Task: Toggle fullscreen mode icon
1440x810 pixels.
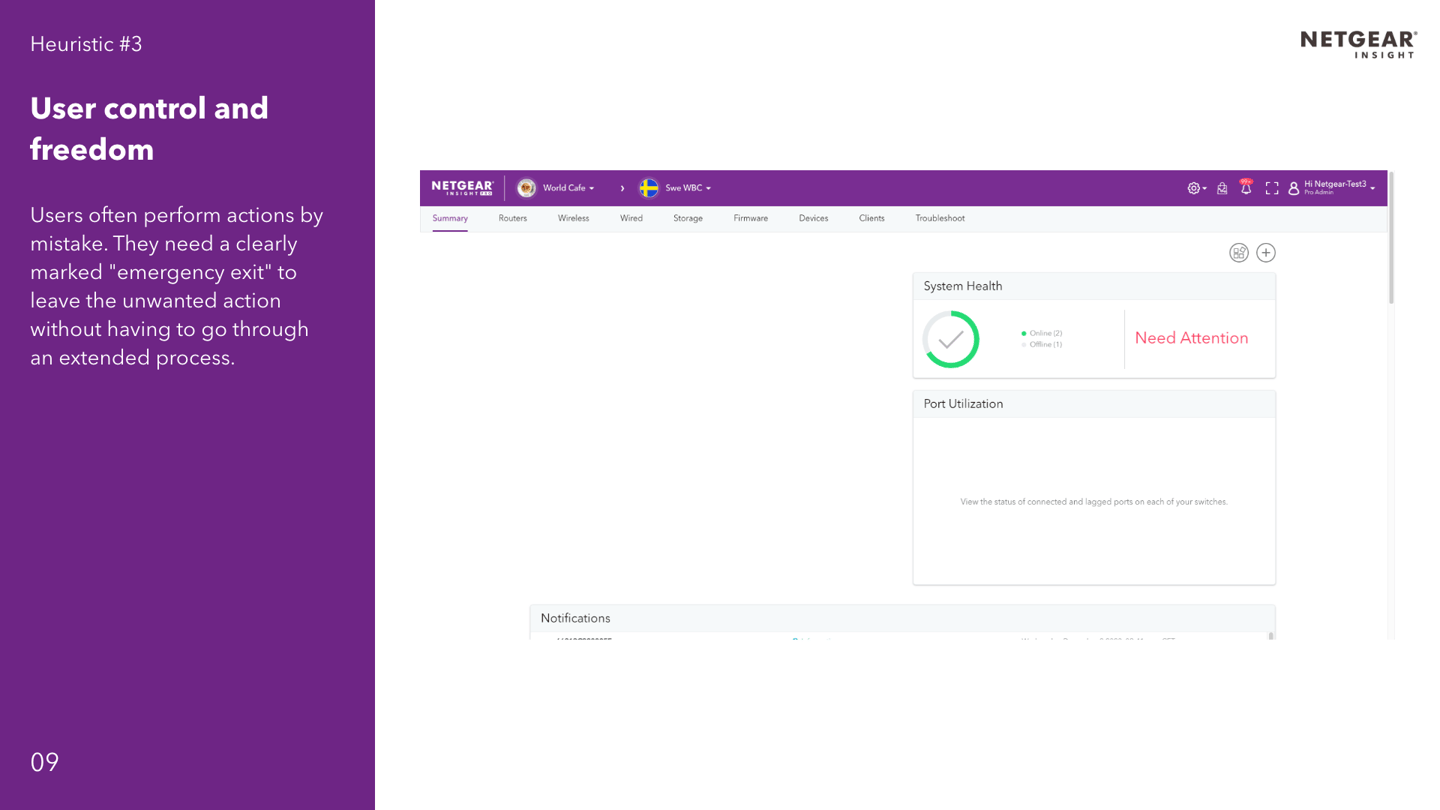Action: click(1272, 188)
